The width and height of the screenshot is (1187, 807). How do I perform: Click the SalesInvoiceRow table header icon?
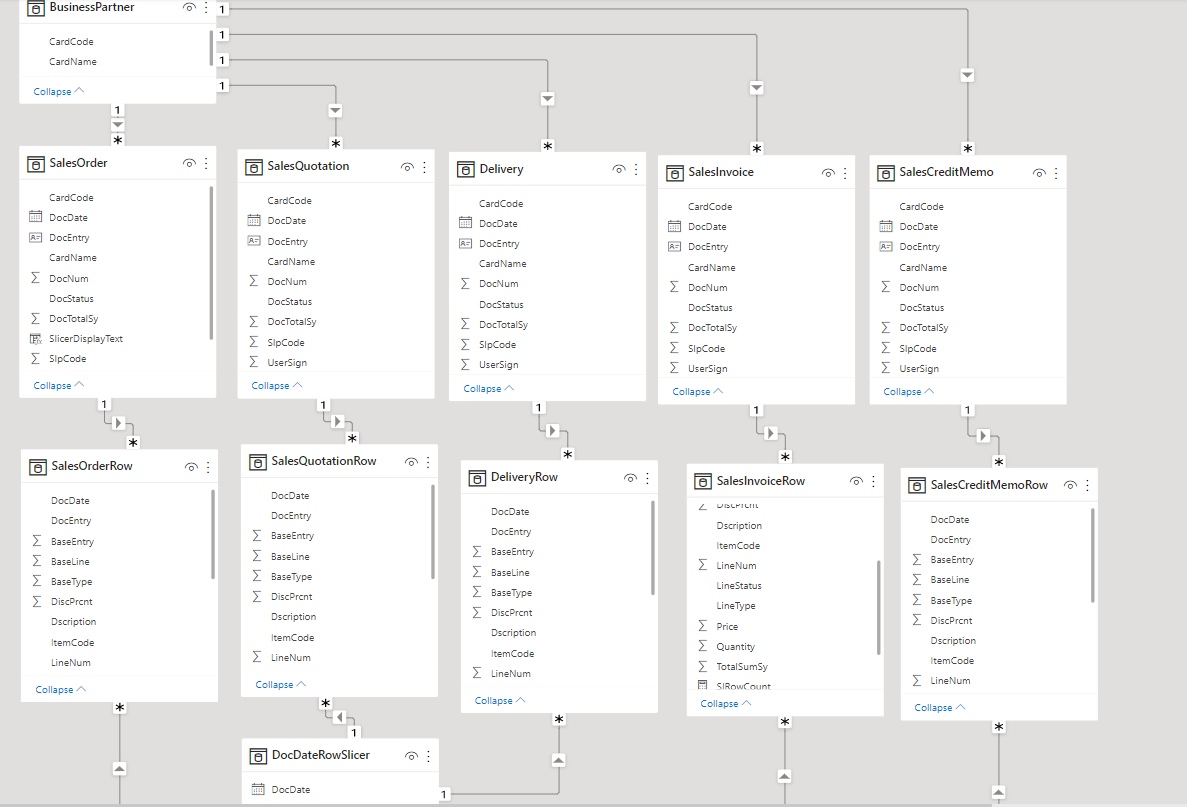[703, 481]
